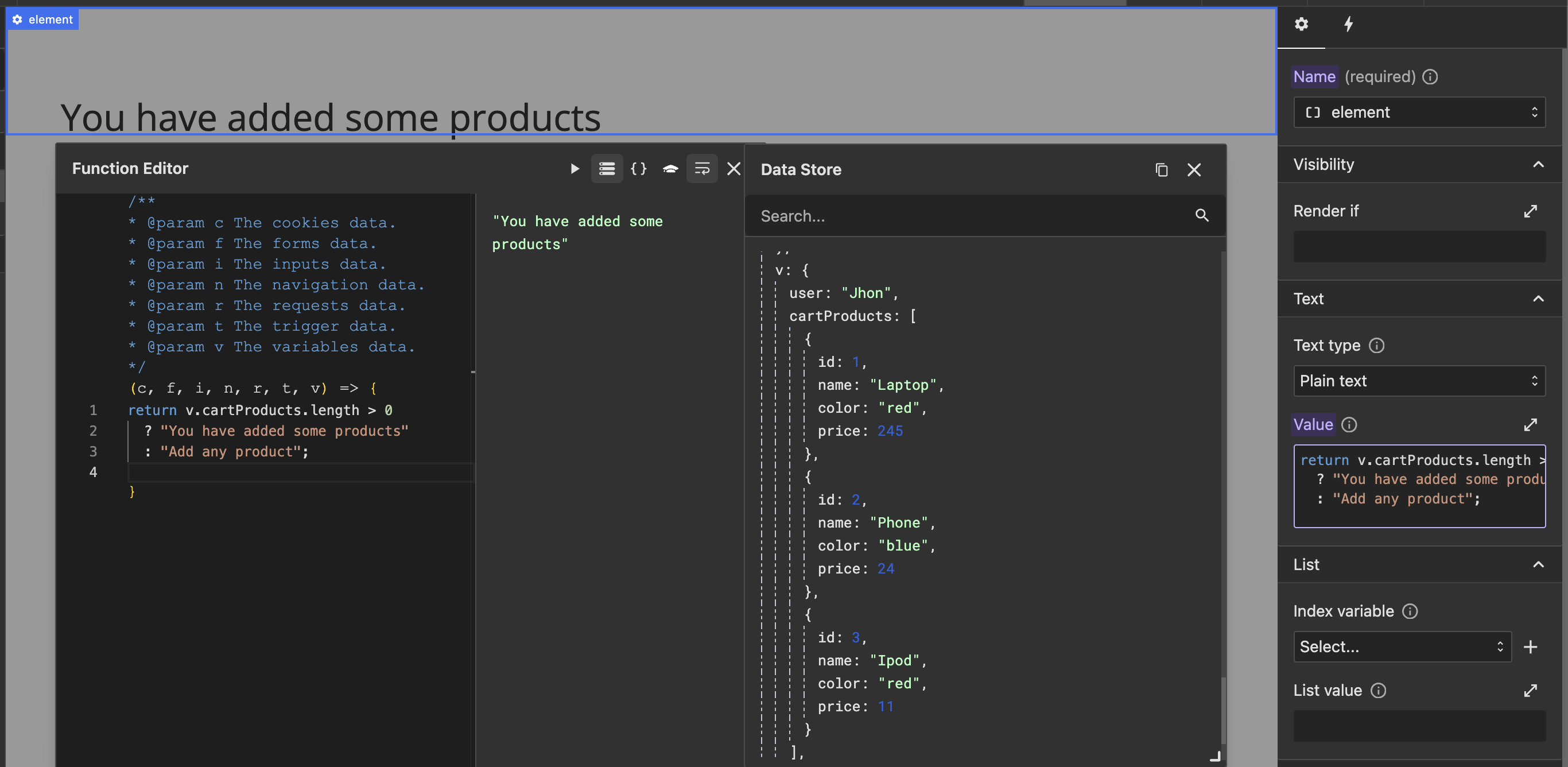1568x767 pixels.
Task: Collapse the Text section
Action: (1538, 299)
